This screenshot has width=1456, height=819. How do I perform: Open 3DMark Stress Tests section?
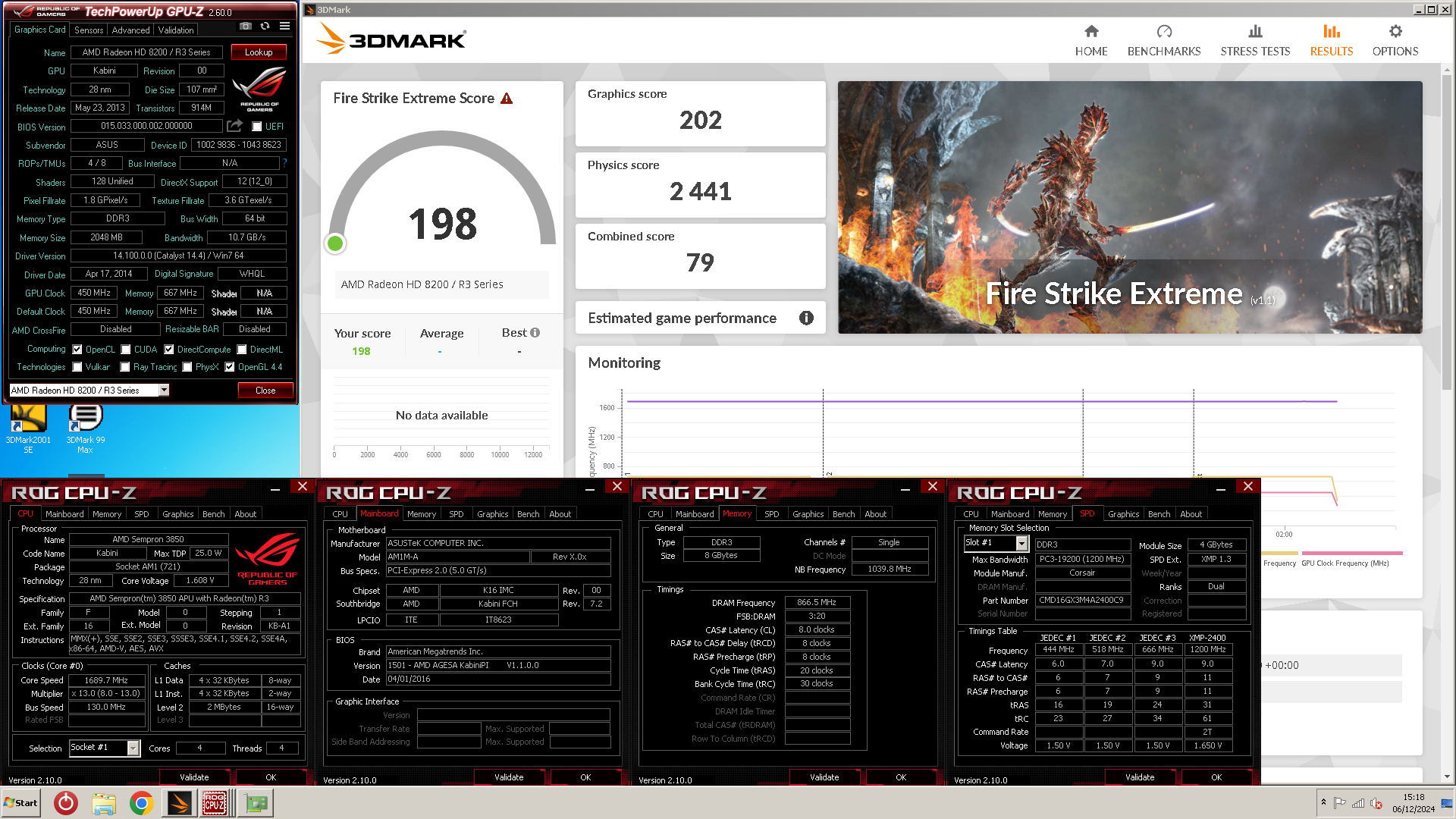[1255, 40]
